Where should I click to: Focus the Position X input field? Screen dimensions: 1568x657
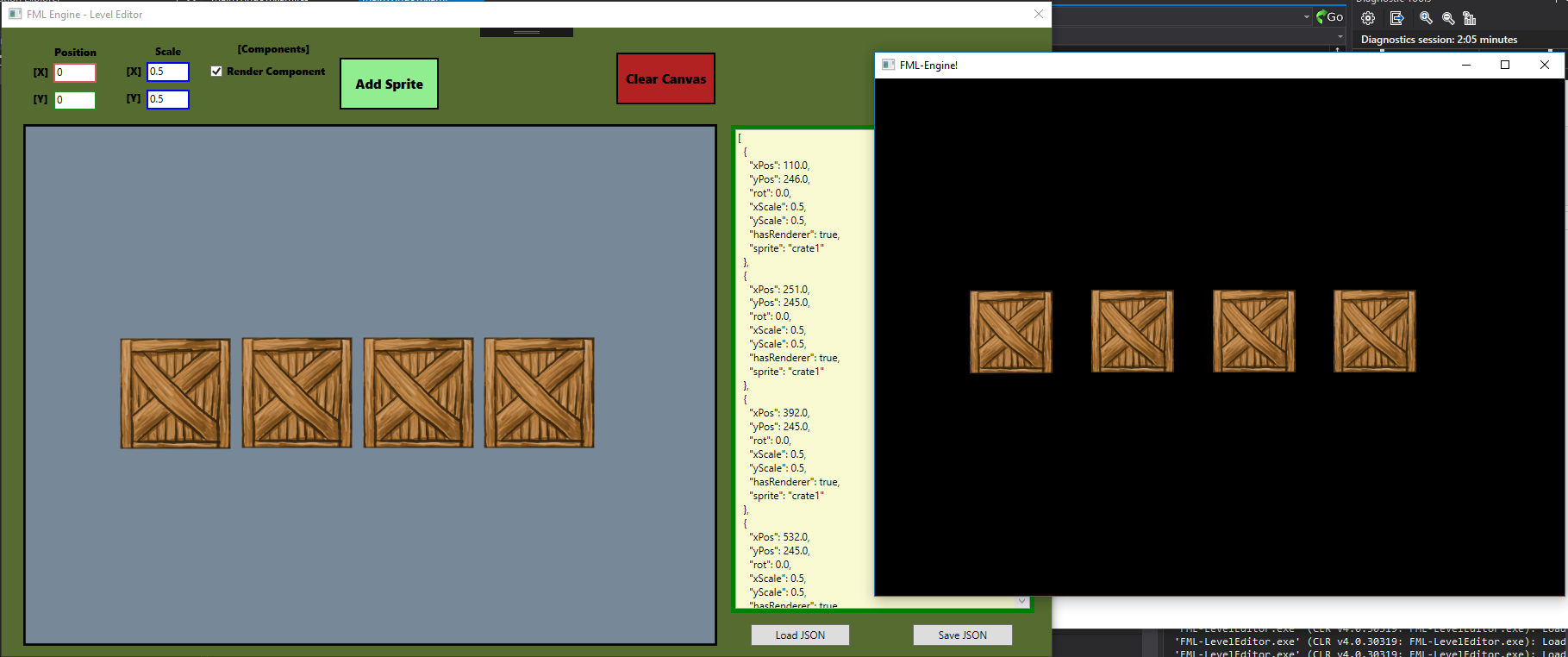click(x=75, y=72)
